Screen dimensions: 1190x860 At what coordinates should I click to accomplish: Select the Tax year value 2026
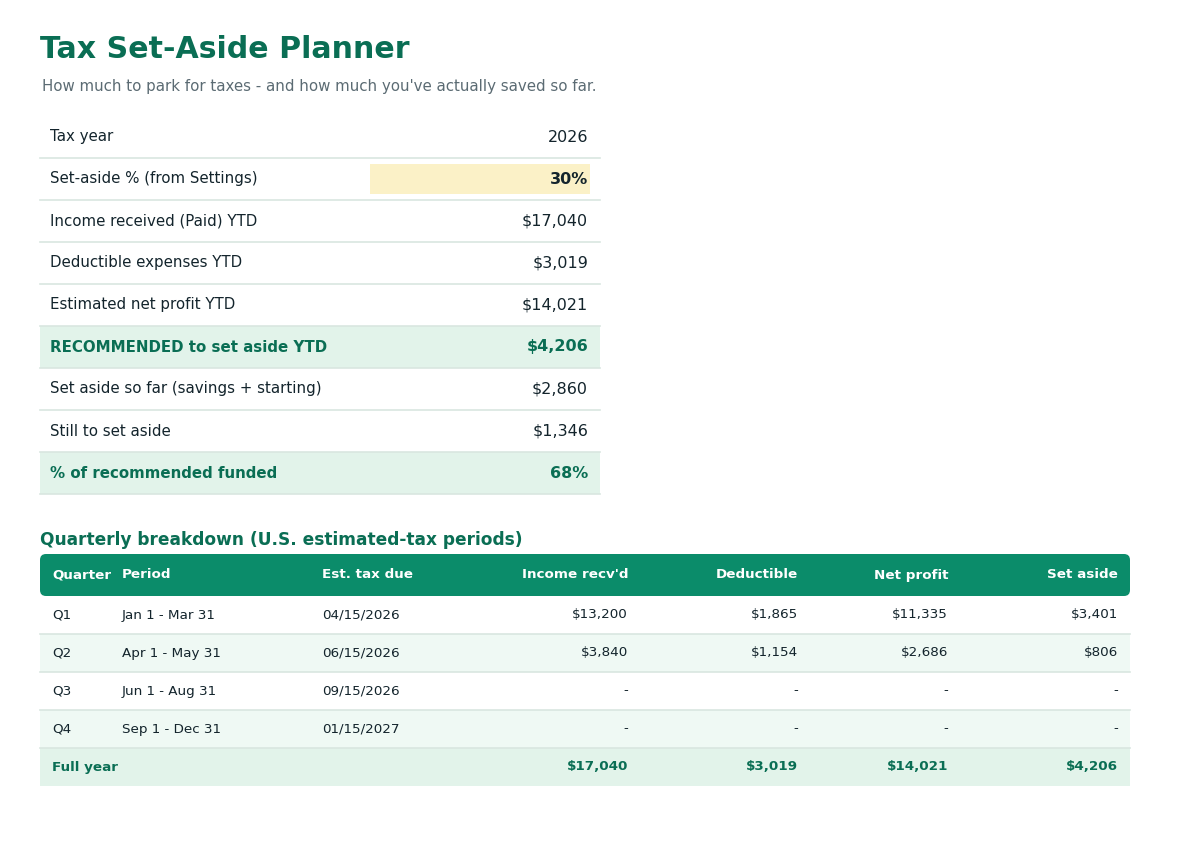(567, 137)
